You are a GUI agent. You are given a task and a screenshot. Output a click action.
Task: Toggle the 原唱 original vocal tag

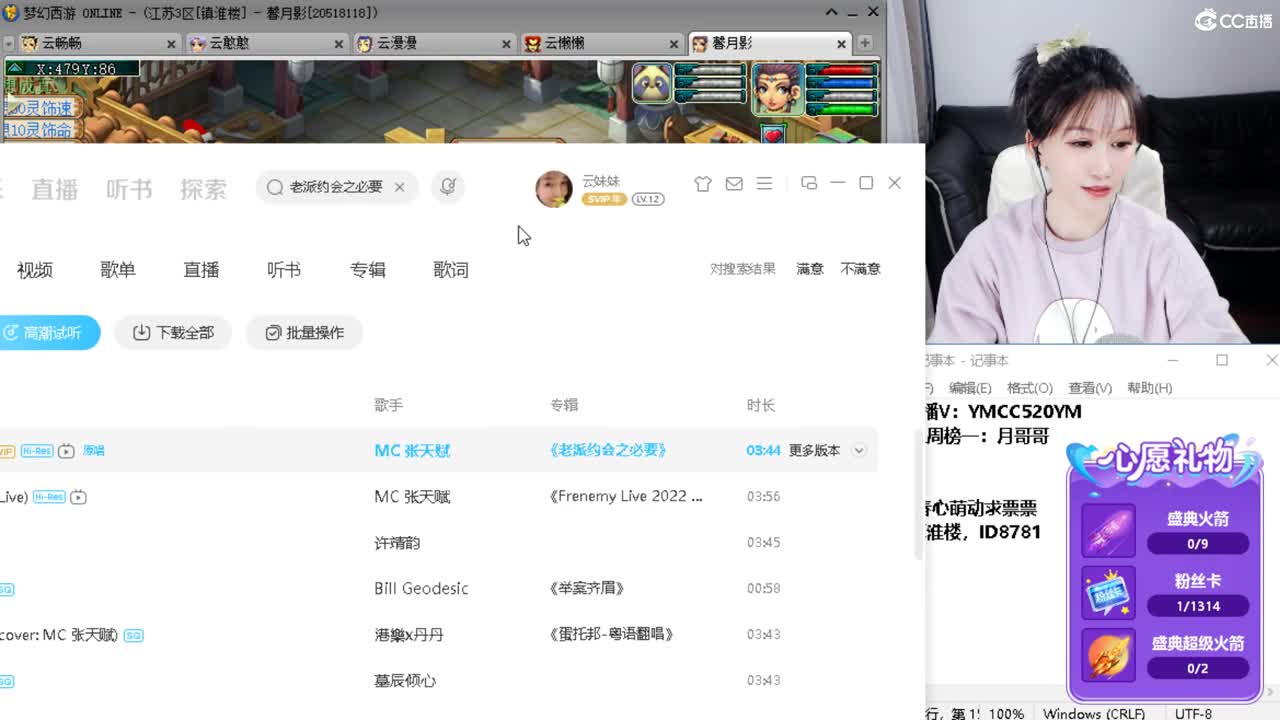[94, 451]
